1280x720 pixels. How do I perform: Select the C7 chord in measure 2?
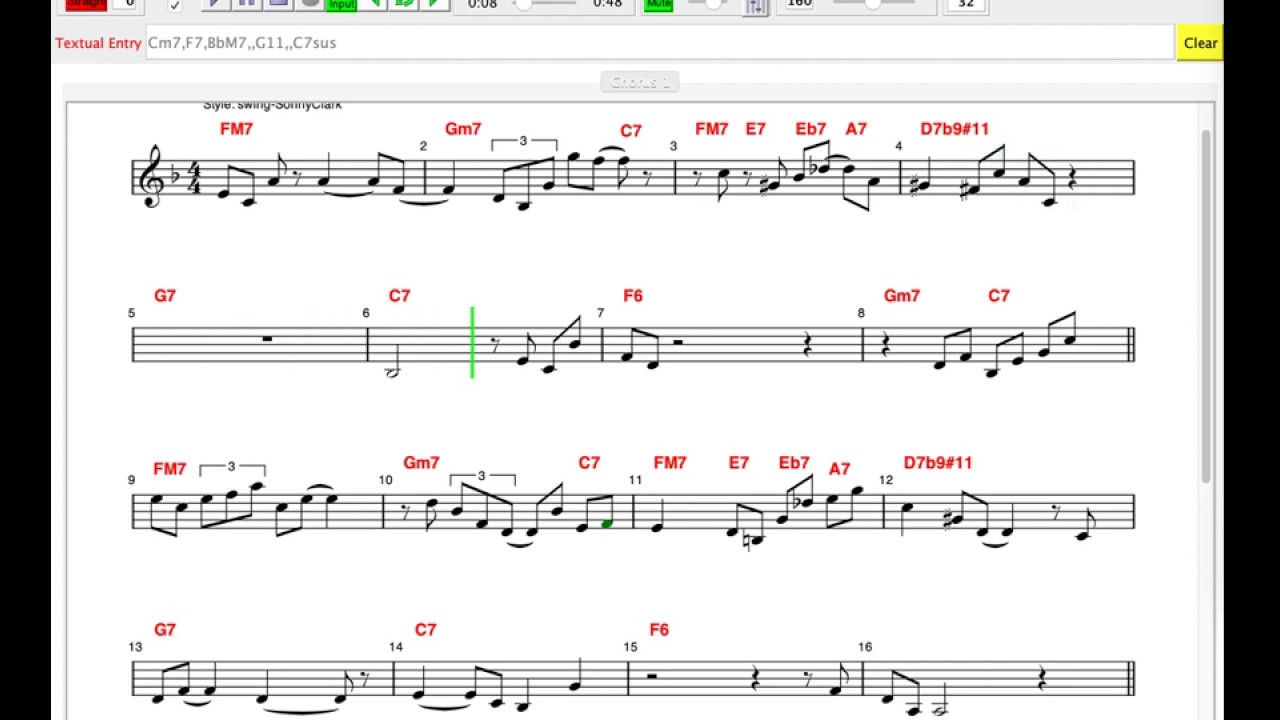pos(630,131)
